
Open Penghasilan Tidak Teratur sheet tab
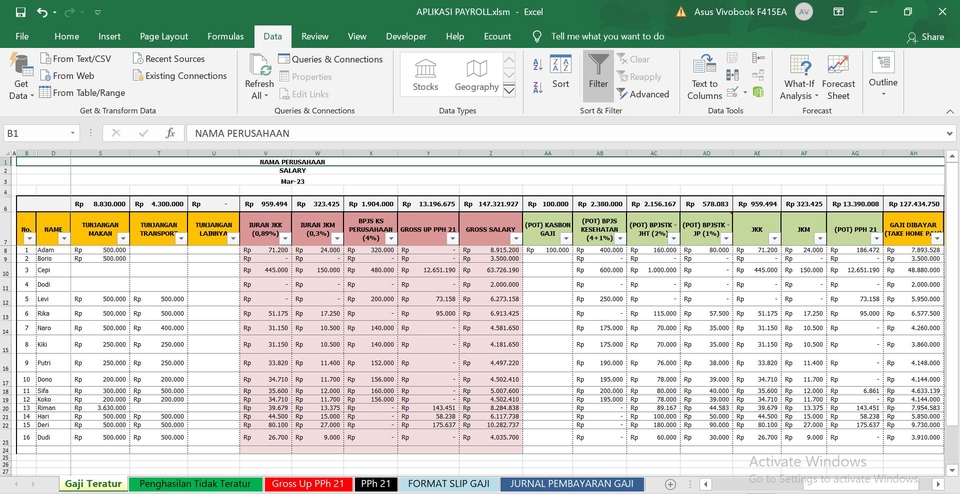tap(195, 484)
